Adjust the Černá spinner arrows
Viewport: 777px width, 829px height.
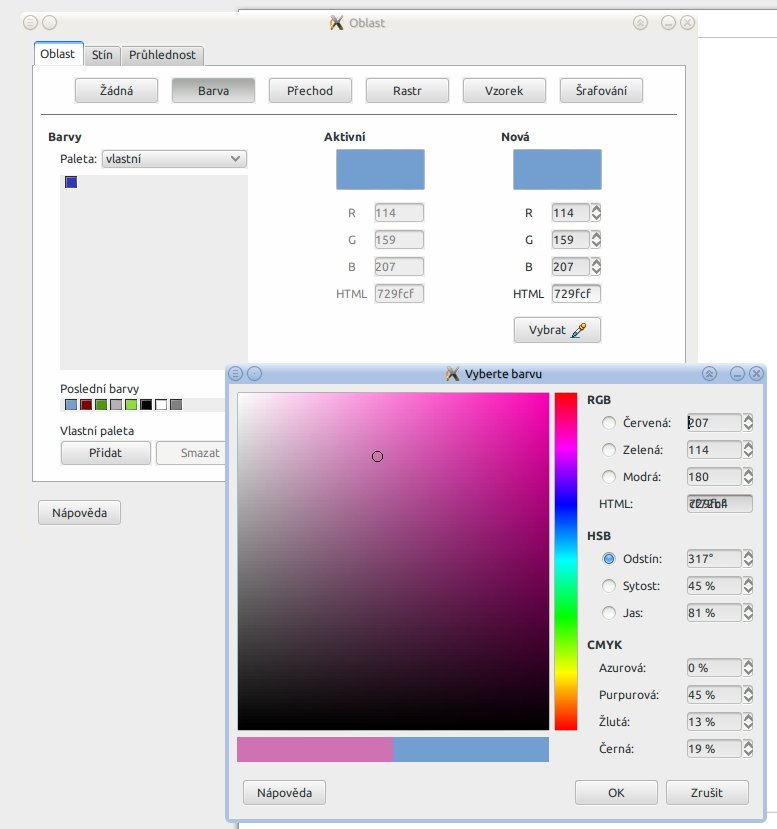click(748, 749)
